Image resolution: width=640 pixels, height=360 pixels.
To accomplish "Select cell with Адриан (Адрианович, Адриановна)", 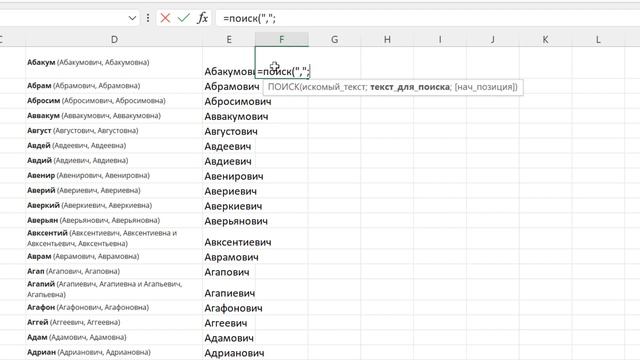I will [114, 352].
